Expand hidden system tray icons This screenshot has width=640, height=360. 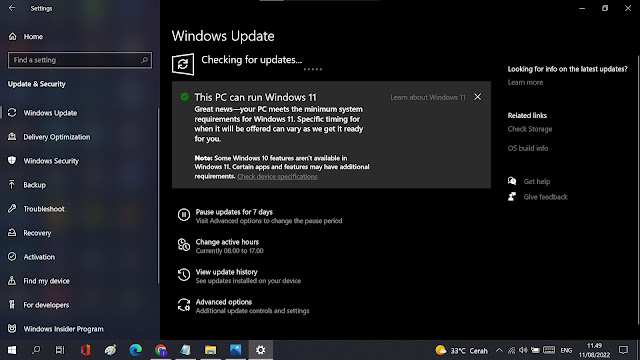tap(499, 350)
